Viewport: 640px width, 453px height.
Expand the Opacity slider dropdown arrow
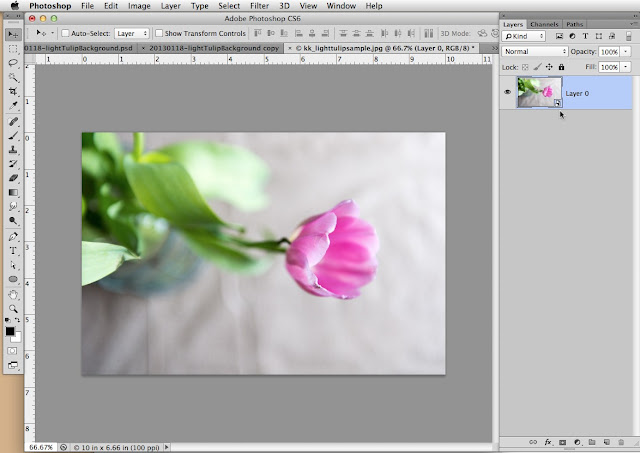pyautogui.click(x=627, y=51)
